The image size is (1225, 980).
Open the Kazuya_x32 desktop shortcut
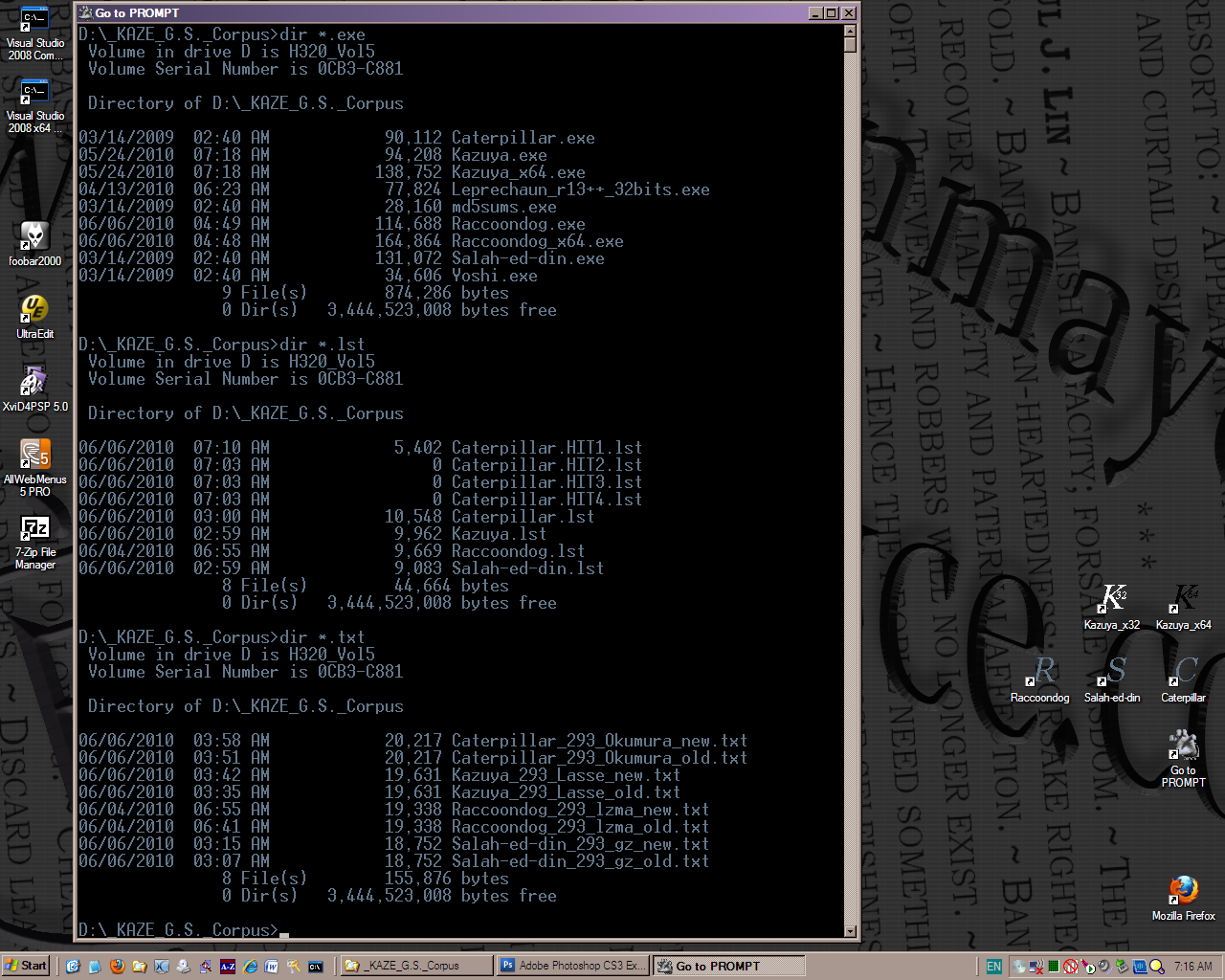[x=1112, y=599]
